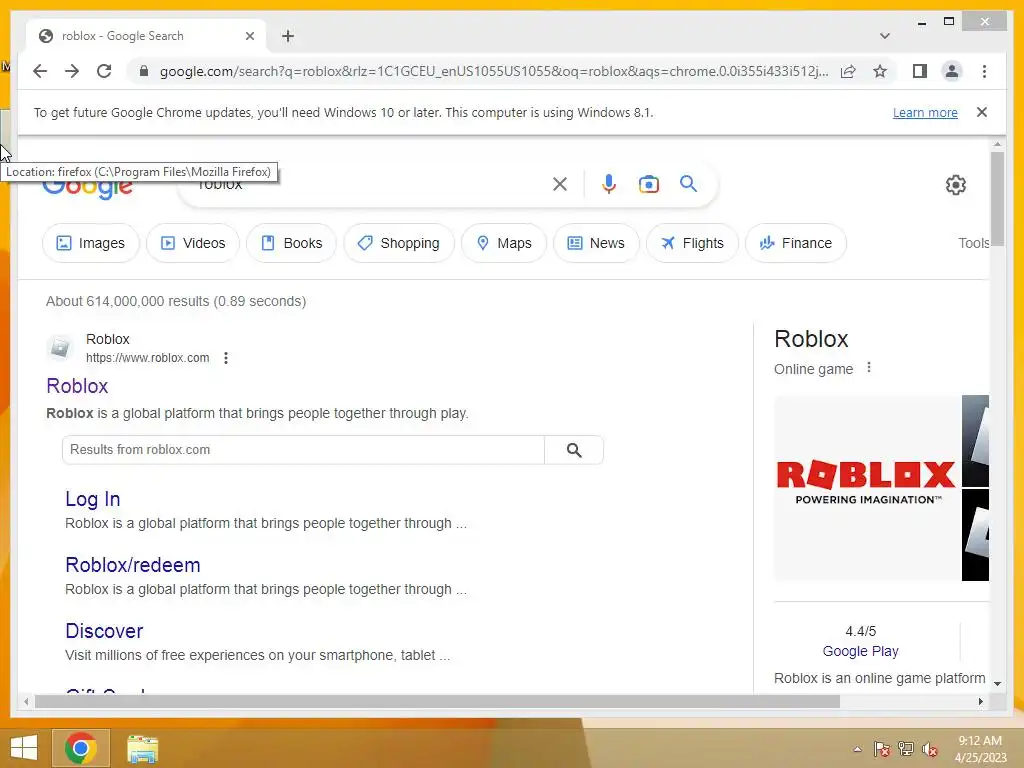Screen dimensions: 1024x768
Task: Search roblox.com with its magnifier button
Action: [x=574, y=450]
